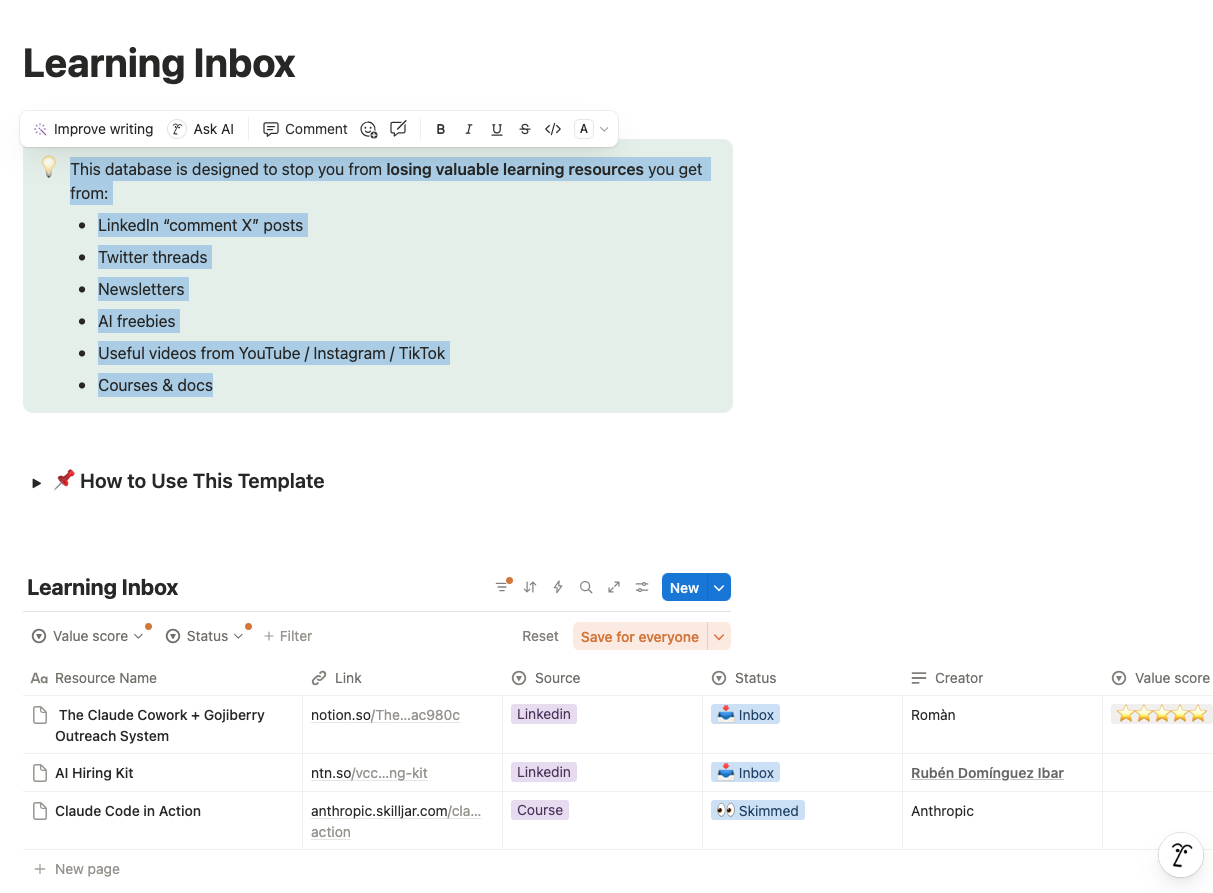
Task: Open database in full page via expand icon
Action: point(614,587)
